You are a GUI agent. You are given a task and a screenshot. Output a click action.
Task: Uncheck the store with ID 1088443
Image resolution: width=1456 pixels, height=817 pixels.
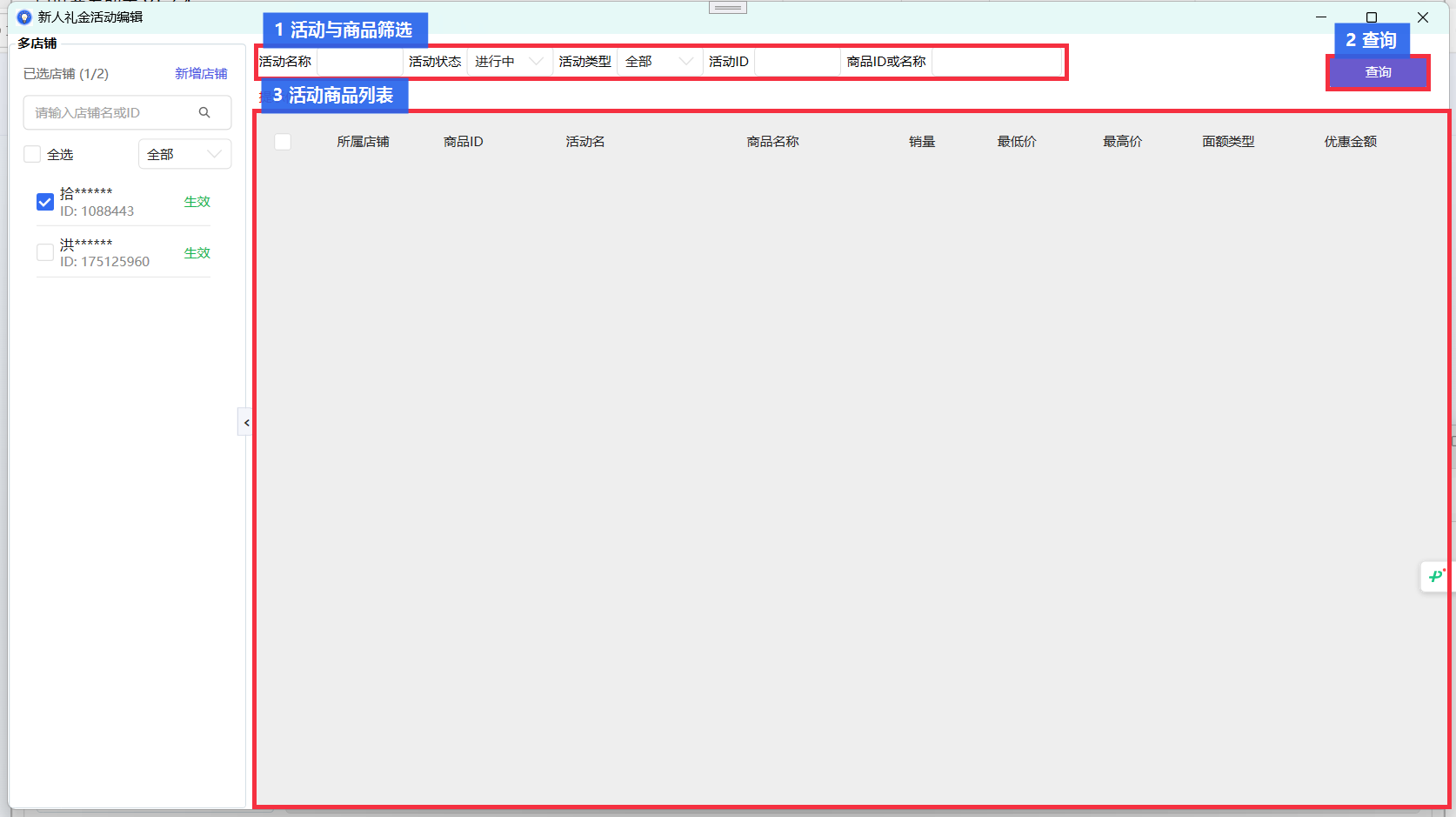pyautogui.click(x=45, y=202)
